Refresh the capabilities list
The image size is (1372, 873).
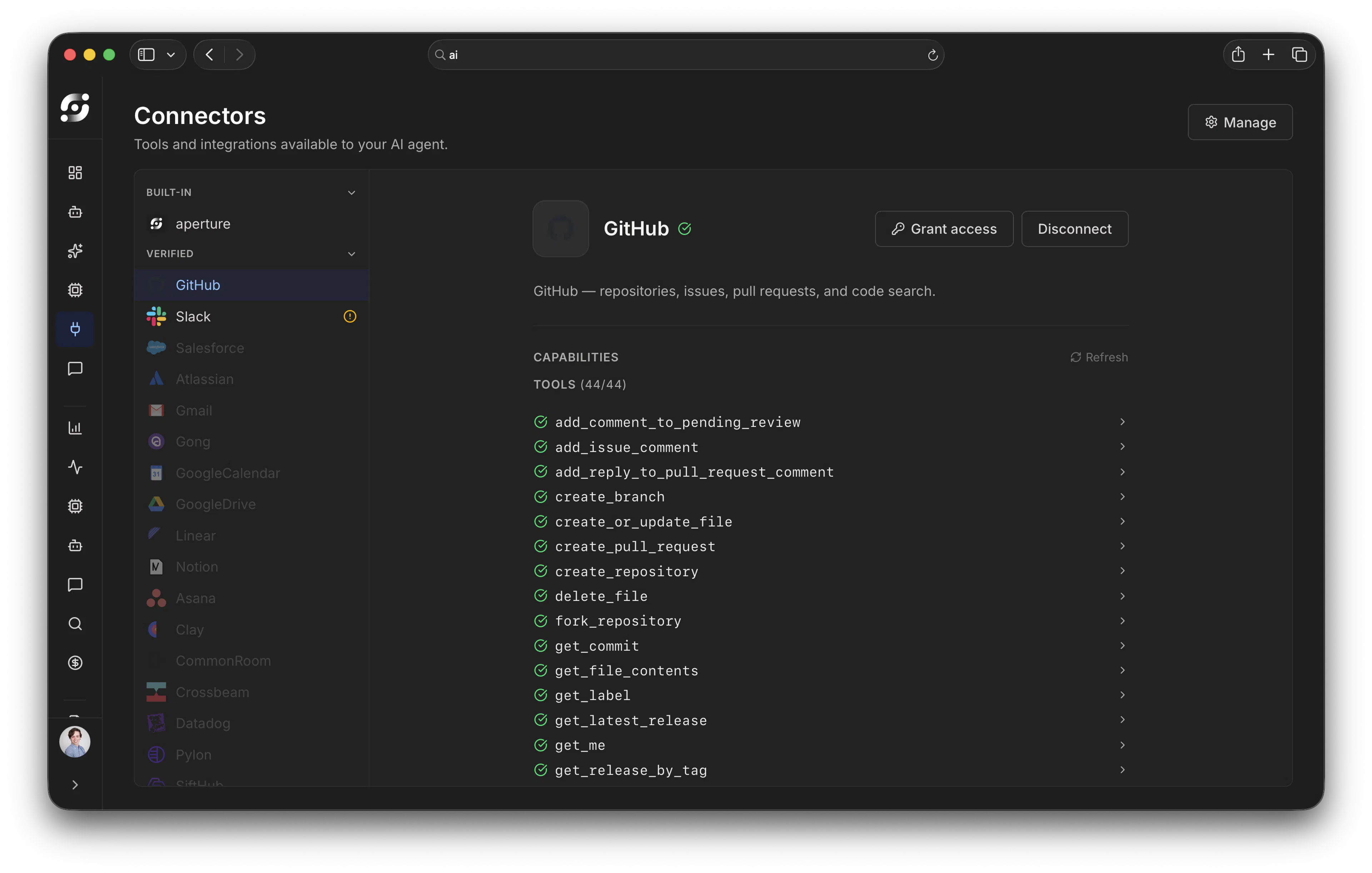point(1099,357)
